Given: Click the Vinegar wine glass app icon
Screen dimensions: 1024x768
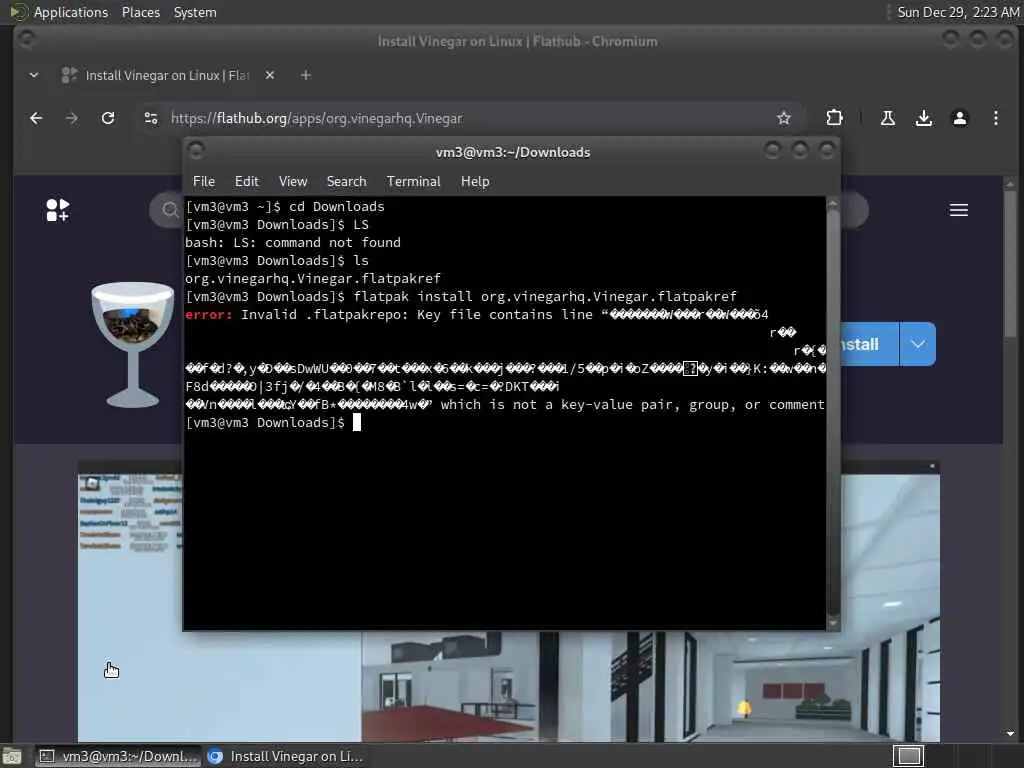Looking at the screenshot, I should [x=133, y=344].
